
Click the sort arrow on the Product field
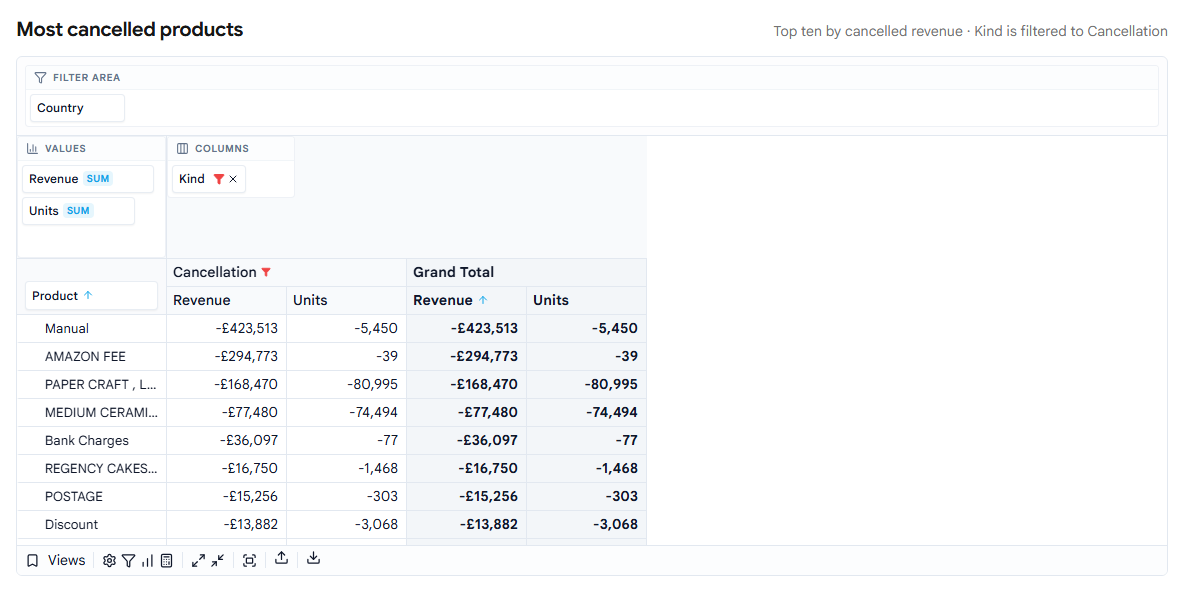(88, 296)
